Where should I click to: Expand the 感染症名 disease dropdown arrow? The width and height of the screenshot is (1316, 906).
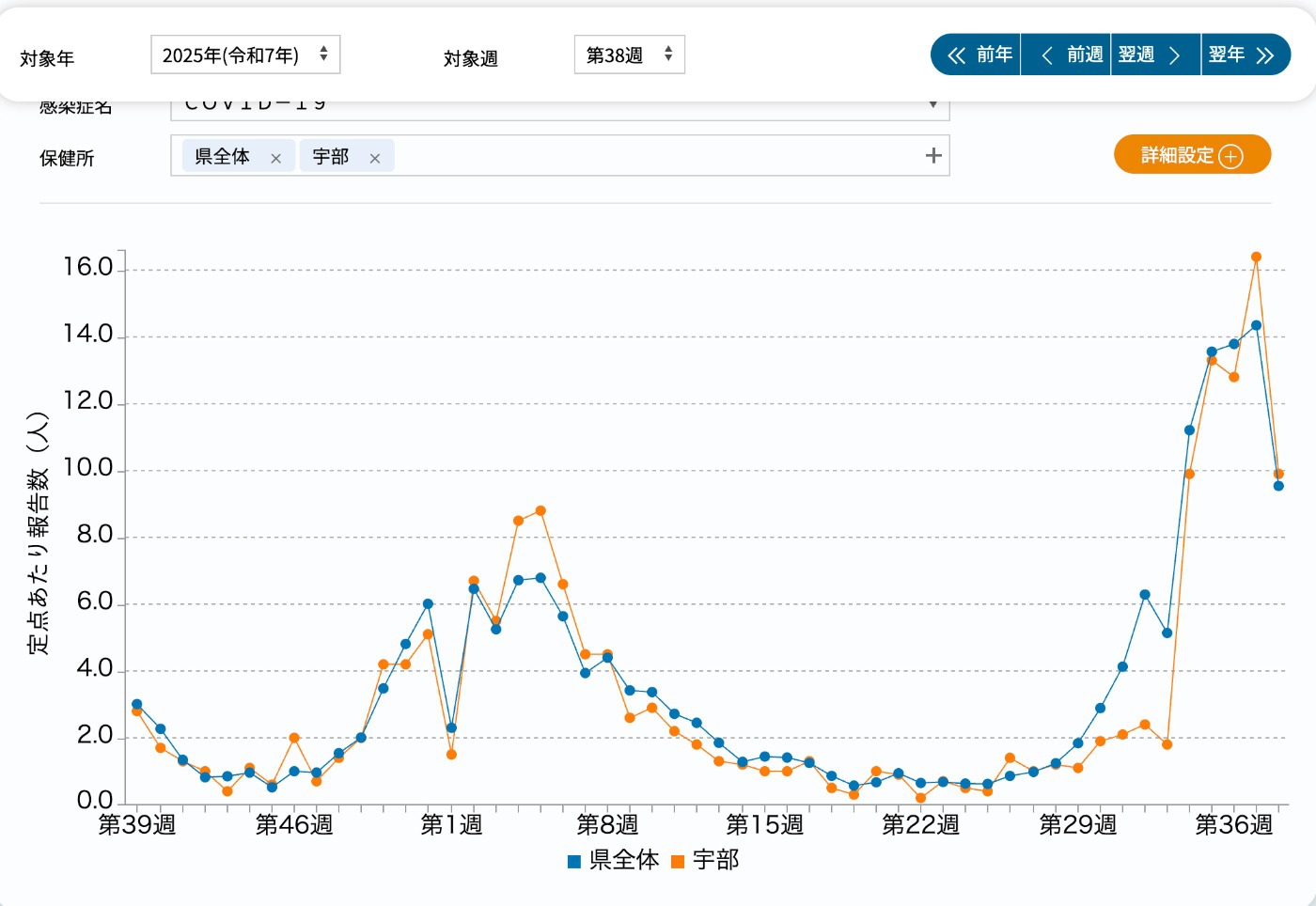tap(932, 105)
